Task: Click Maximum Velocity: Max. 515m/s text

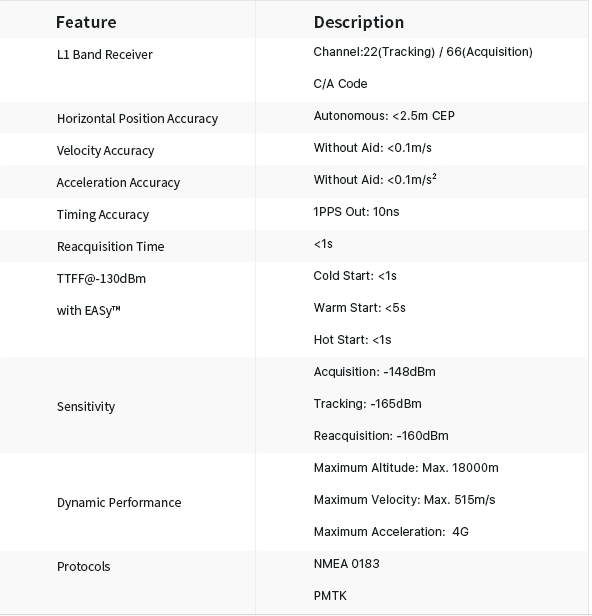Action: click(x=404, y=500)
